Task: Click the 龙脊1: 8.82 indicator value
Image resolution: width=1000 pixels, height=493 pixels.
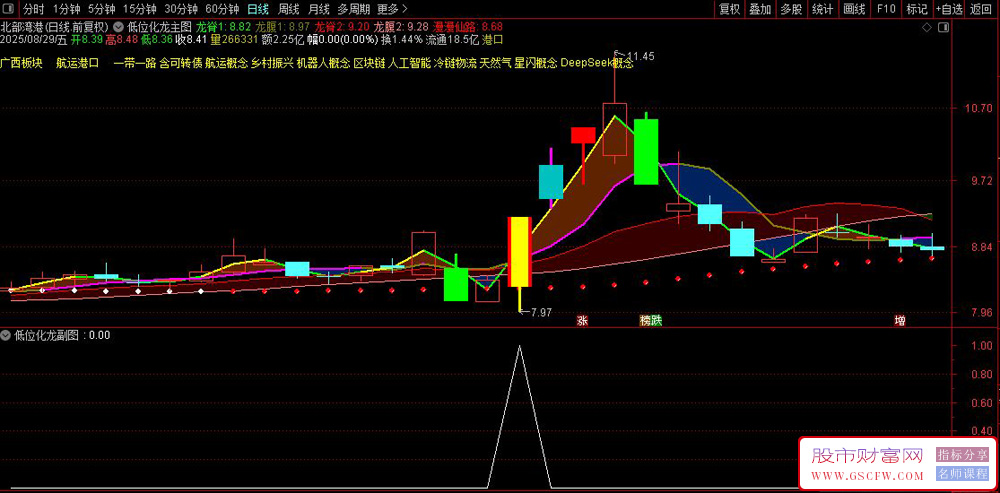Action: tap(223, 27)
